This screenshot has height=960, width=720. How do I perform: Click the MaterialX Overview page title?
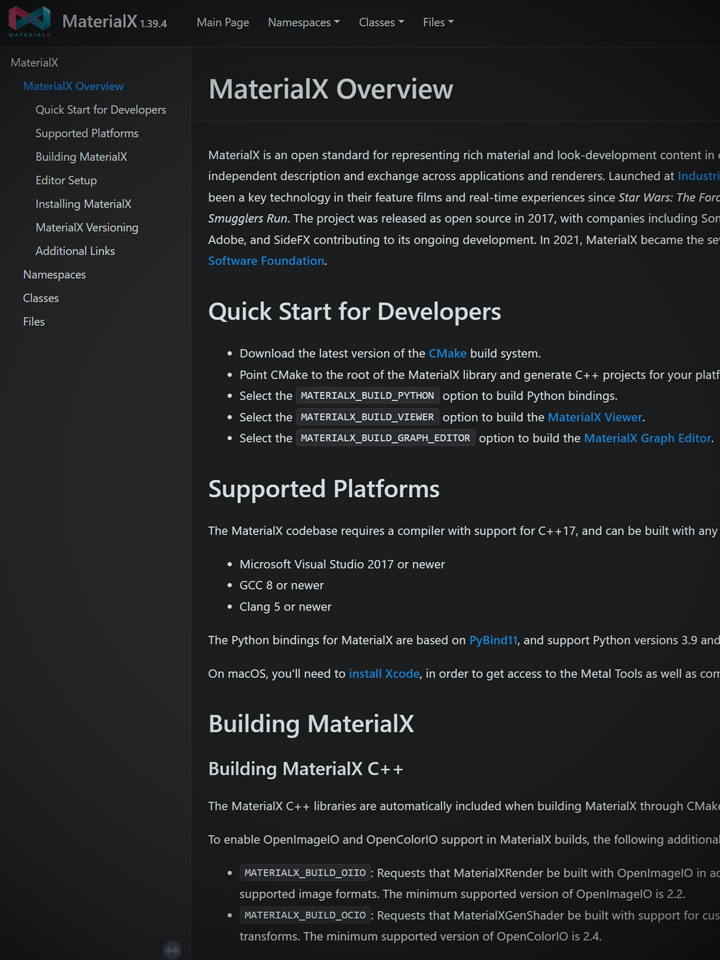331,89
